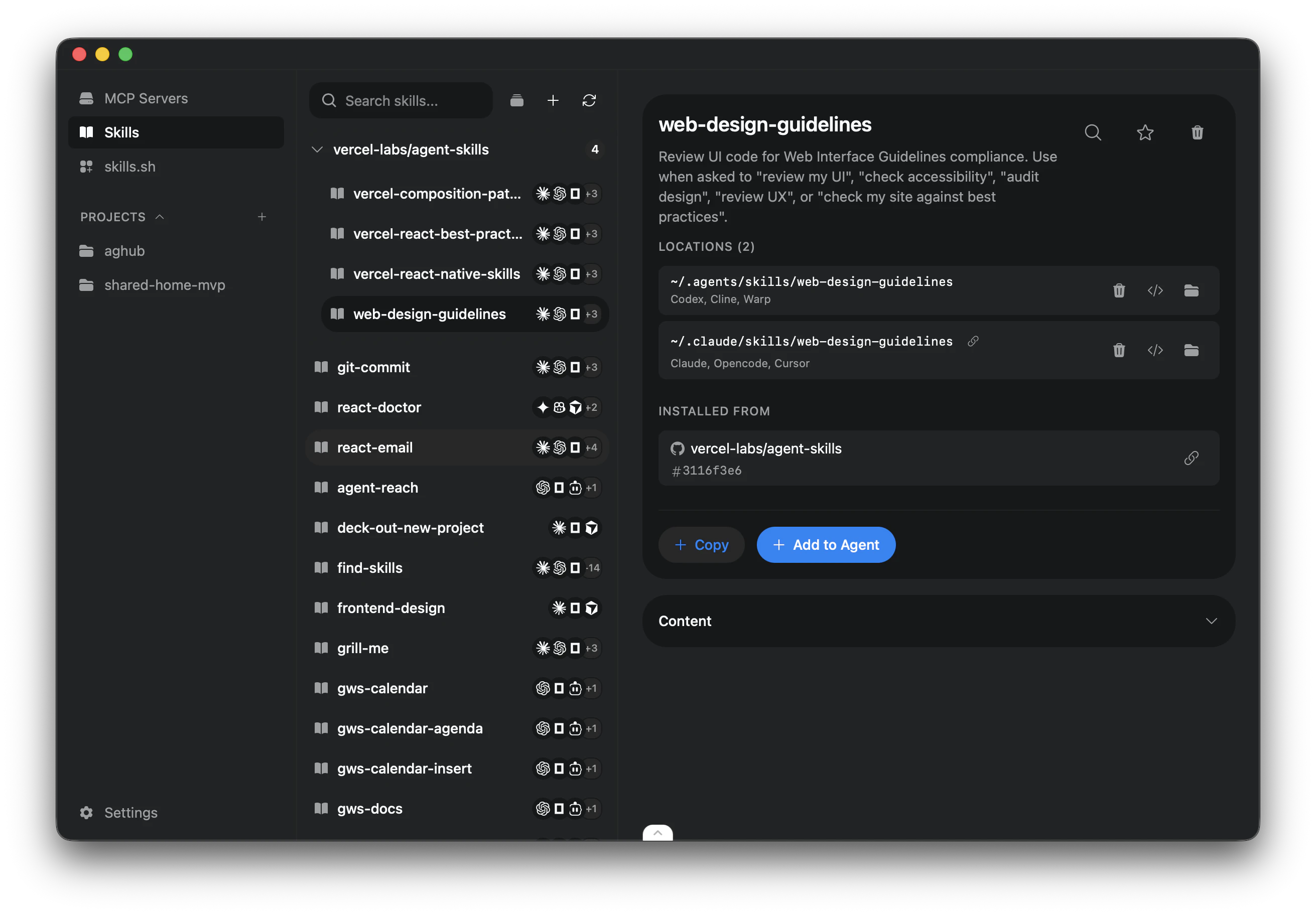Select the react-doctor skill

pos(379,407)
